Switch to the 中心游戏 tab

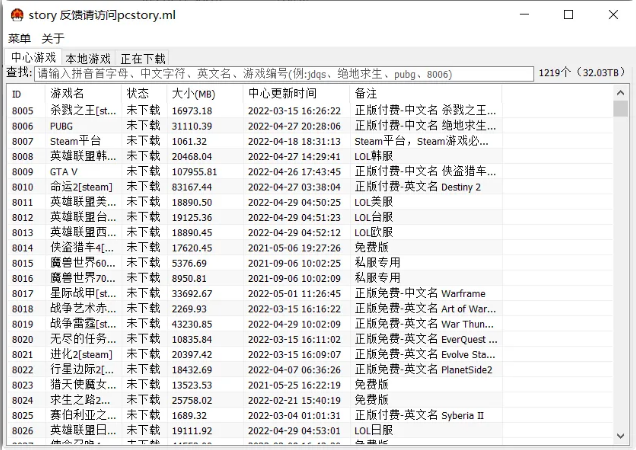tap(35, 58)
